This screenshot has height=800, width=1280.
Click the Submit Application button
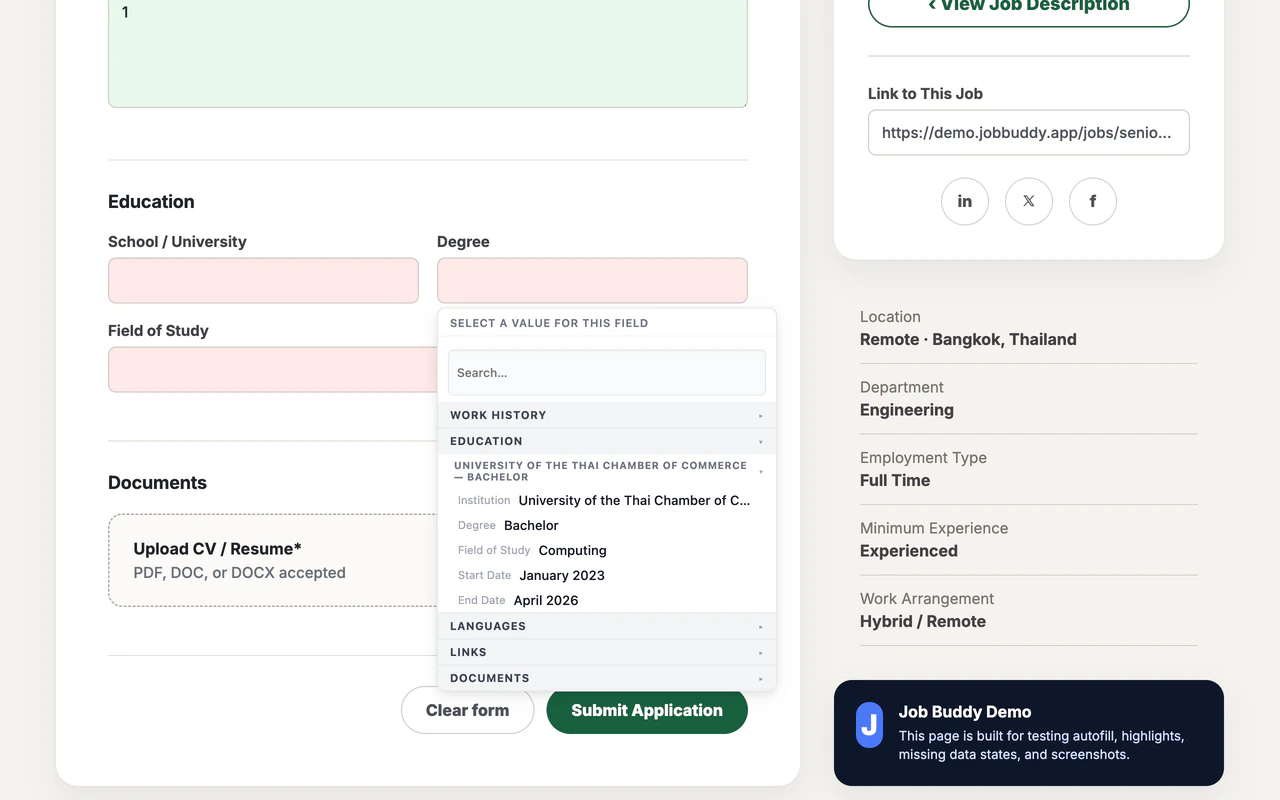coord(647,710)
